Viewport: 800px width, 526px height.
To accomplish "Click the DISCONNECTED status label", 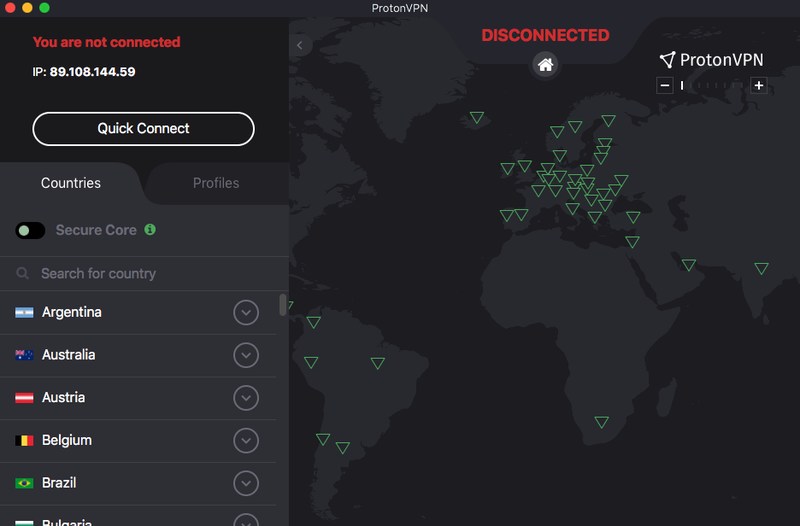I will pyautogui.click(x=545, y=35).
